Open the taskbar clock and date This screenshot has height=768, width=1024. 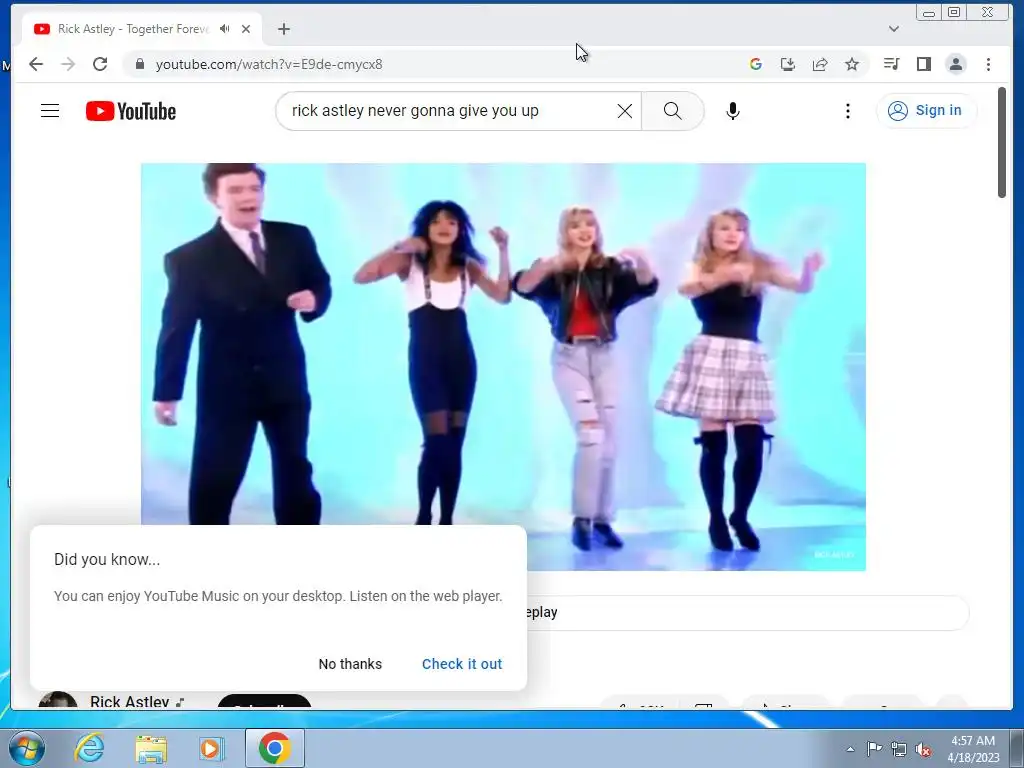tap(973, 749)
